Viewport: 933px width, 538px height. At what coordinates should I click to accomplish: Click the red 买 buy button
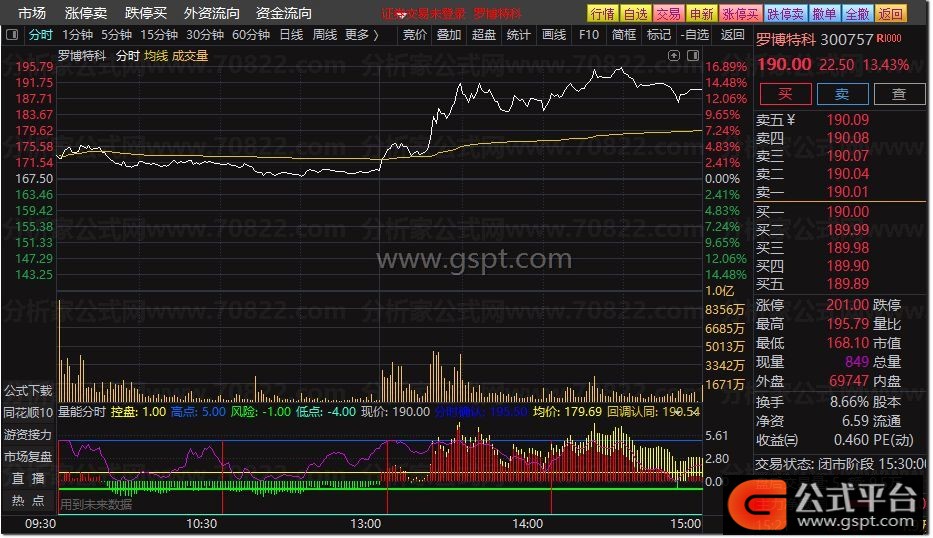pyautogui.click(x=785, y=94)
